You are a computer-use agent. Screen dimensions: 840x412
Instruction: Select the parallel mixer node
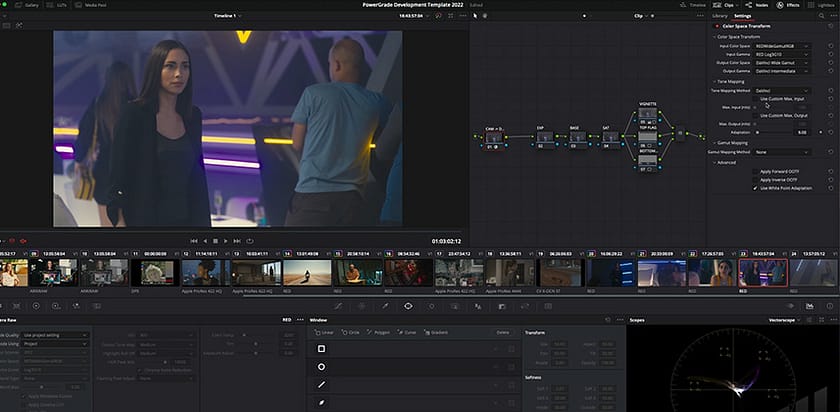click(680, 134)
